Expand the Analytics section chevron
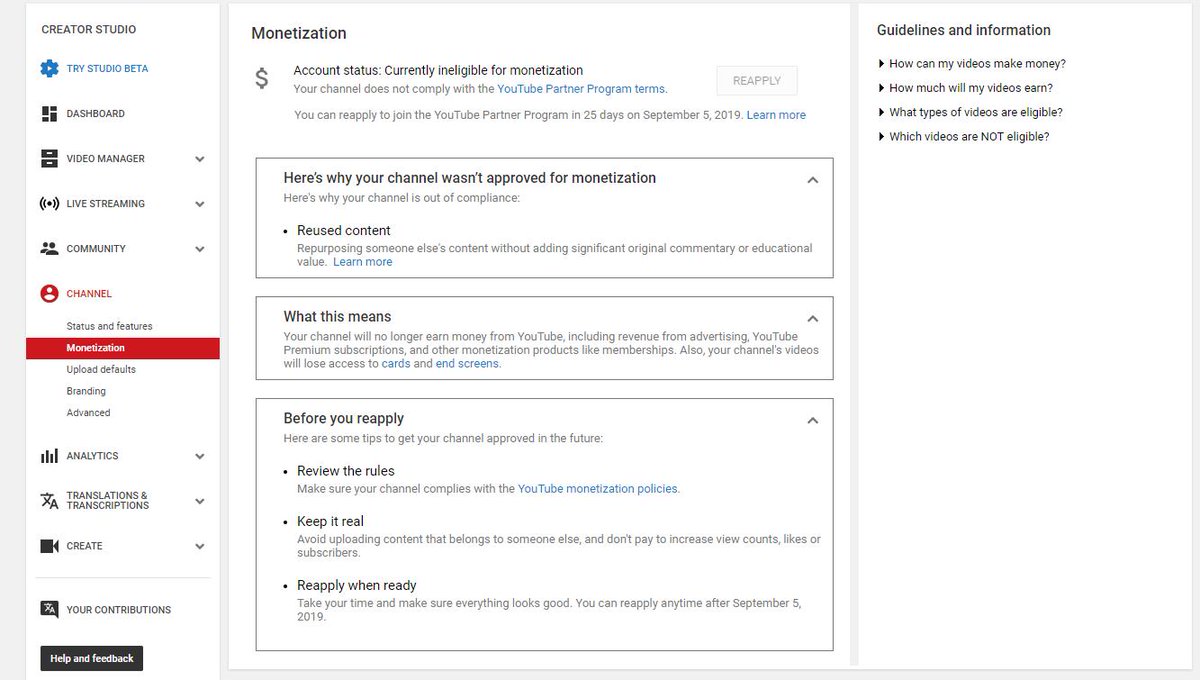 pyautogui.click(x=200, y=456)
